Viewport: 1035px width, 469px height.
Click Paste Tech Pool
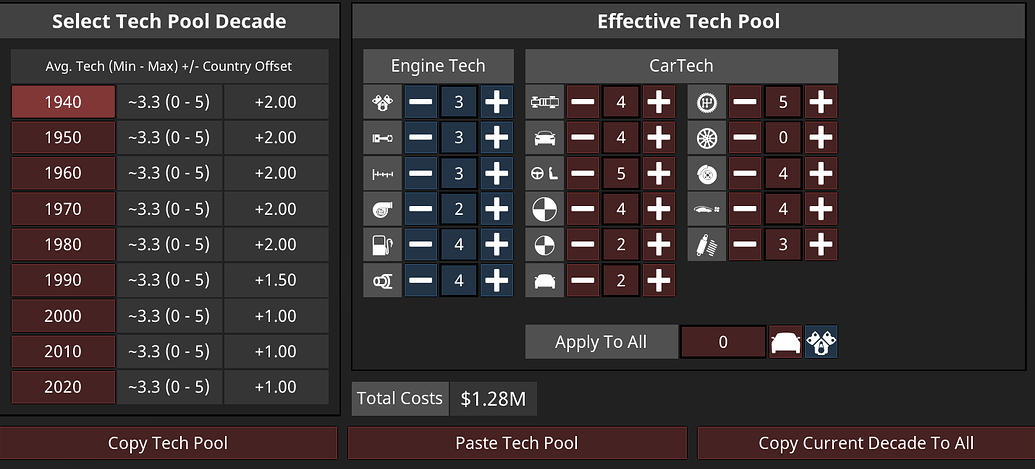pyautogui.click(x=517, y=443)
